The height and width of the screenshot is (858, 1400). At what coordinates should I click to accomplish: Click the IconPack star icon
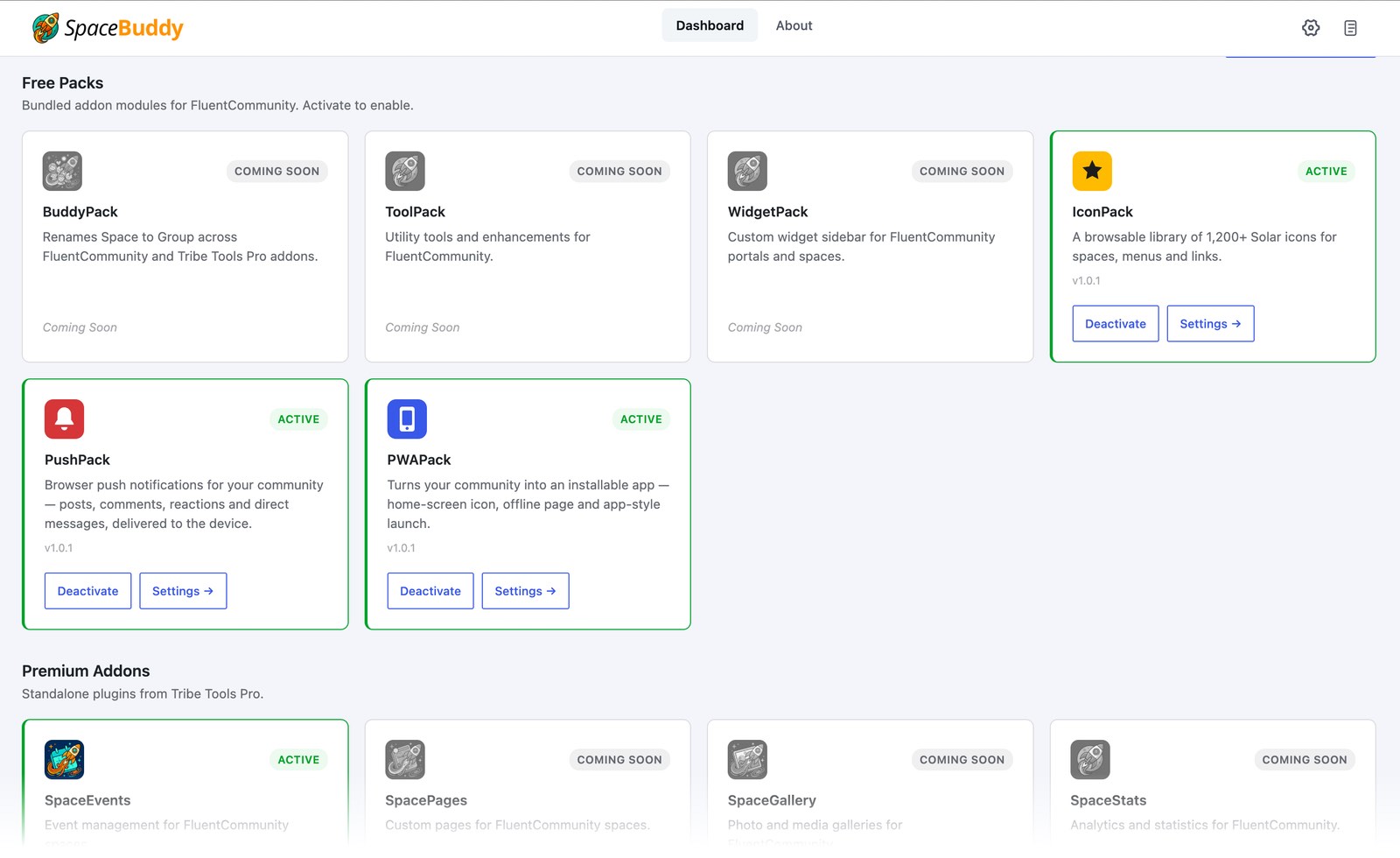(1092, 172)
